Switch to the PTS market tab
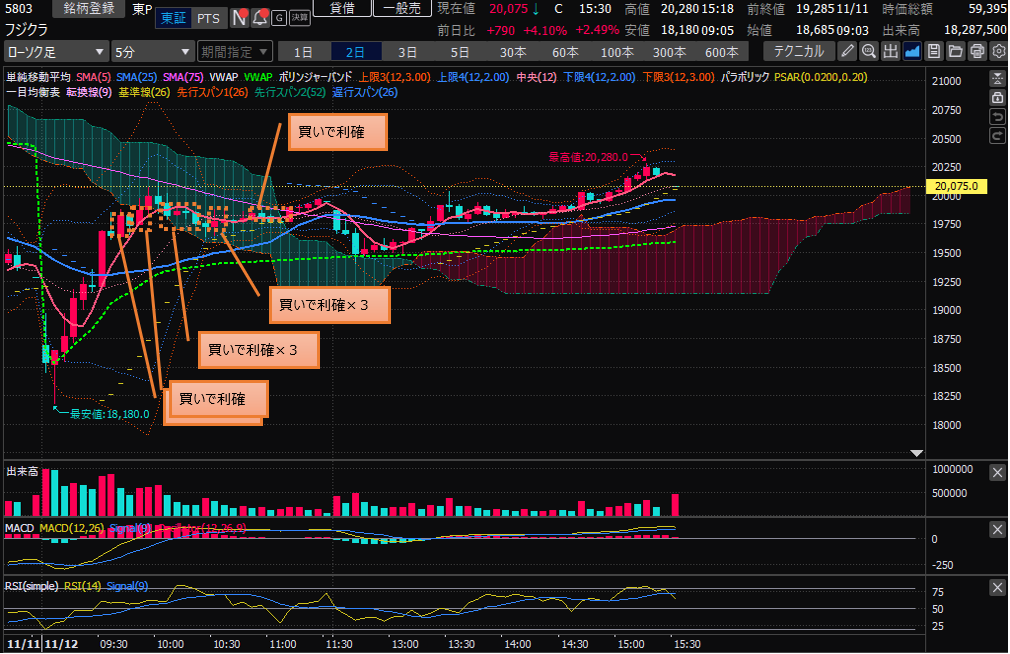Viewport: 1010px width, 654px height. 208,18
